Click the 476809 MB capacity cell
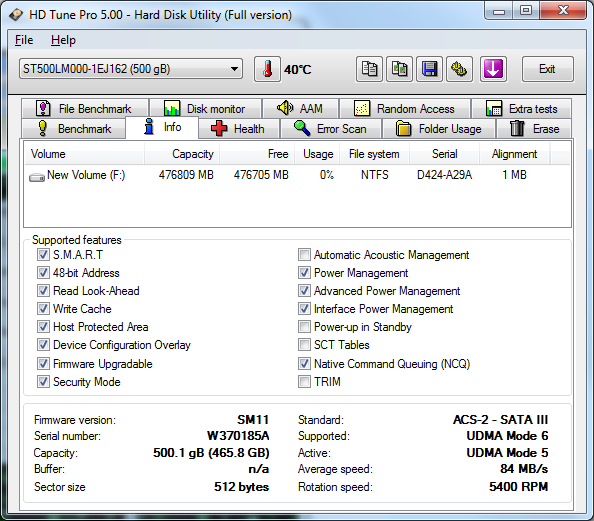 coord(186,175)
